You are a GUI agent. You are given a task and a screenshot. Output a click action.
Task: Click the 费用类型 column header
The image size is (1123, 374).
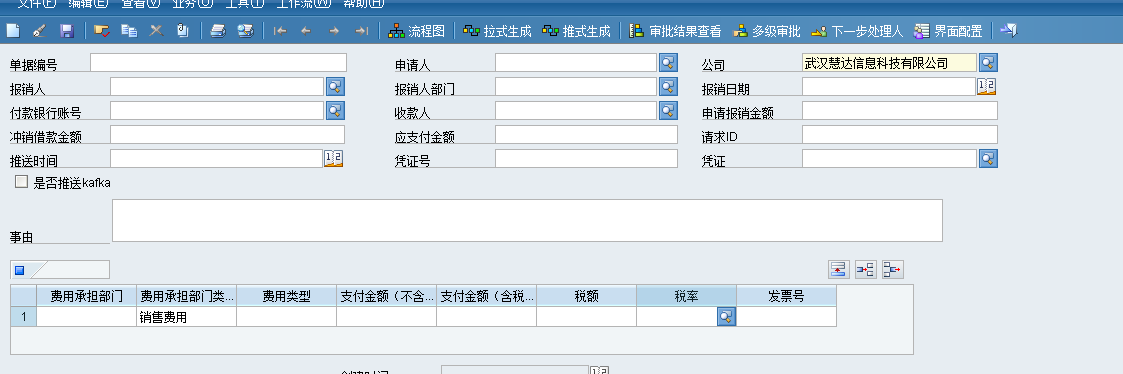coord(286,297)
